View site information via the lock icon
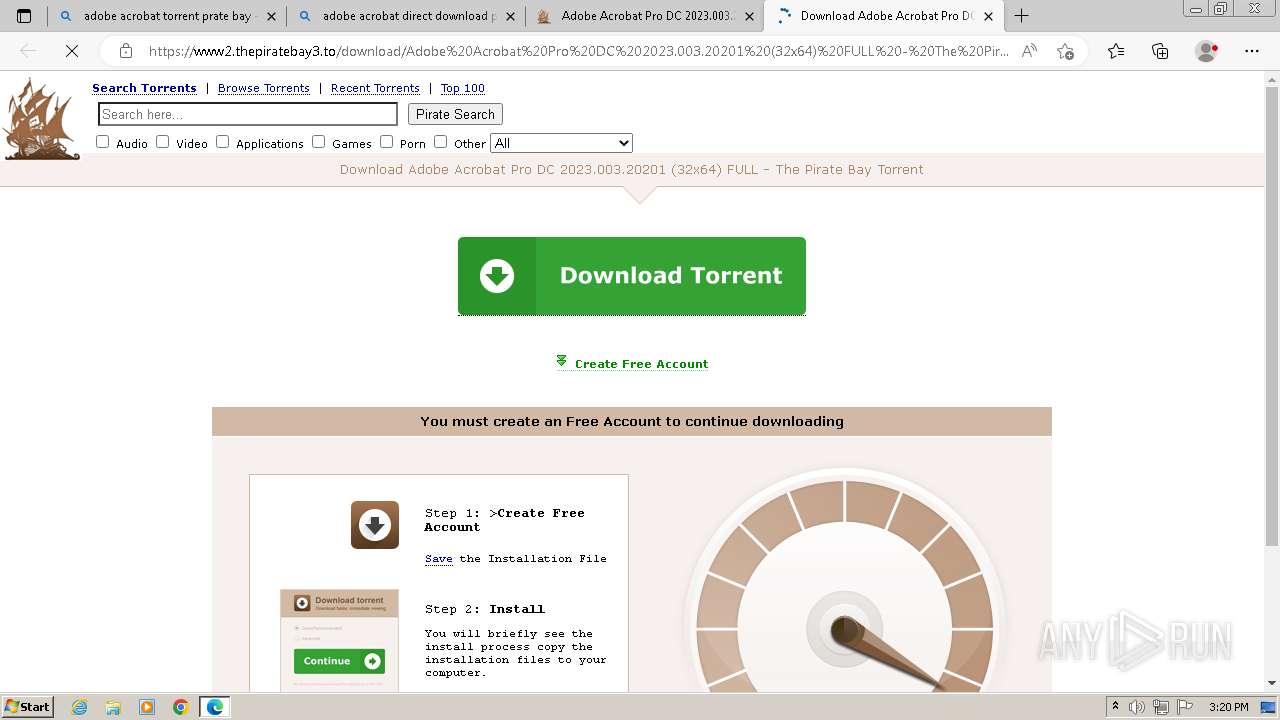1280x720 pixels. coord(126,51)
